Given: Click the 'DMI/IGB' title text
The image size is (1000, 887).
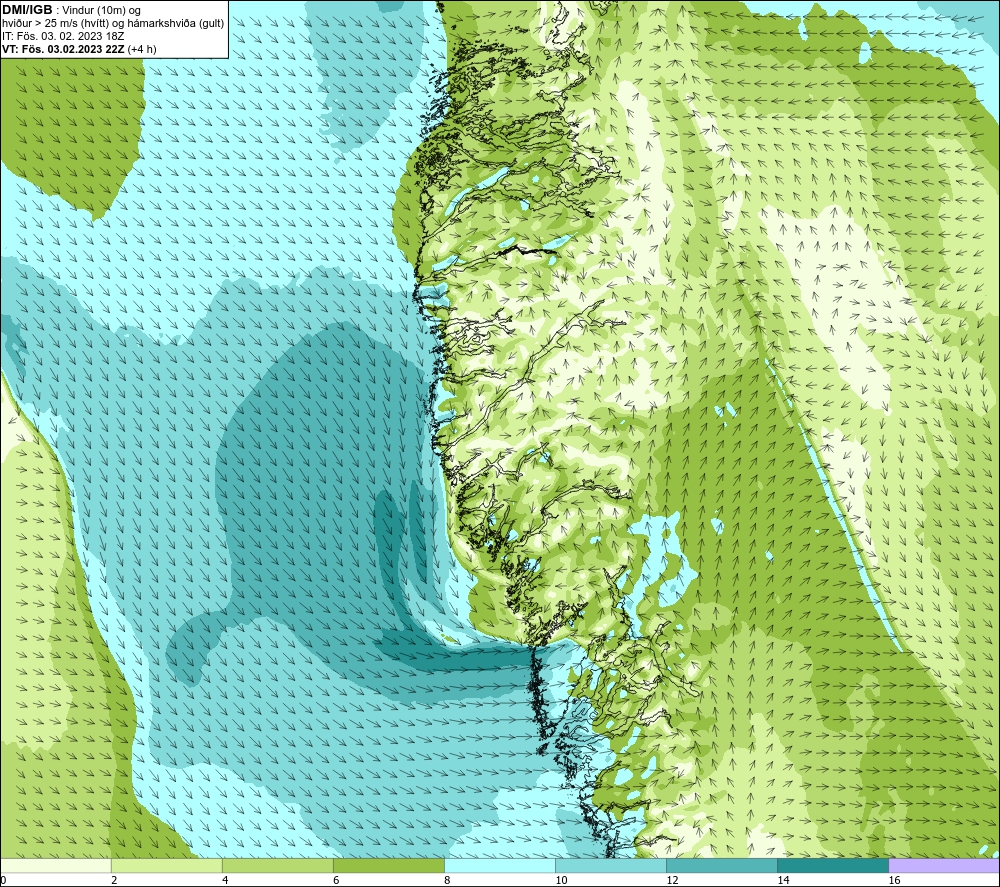Looking at the screenshot, I should [x=27, y=10].
